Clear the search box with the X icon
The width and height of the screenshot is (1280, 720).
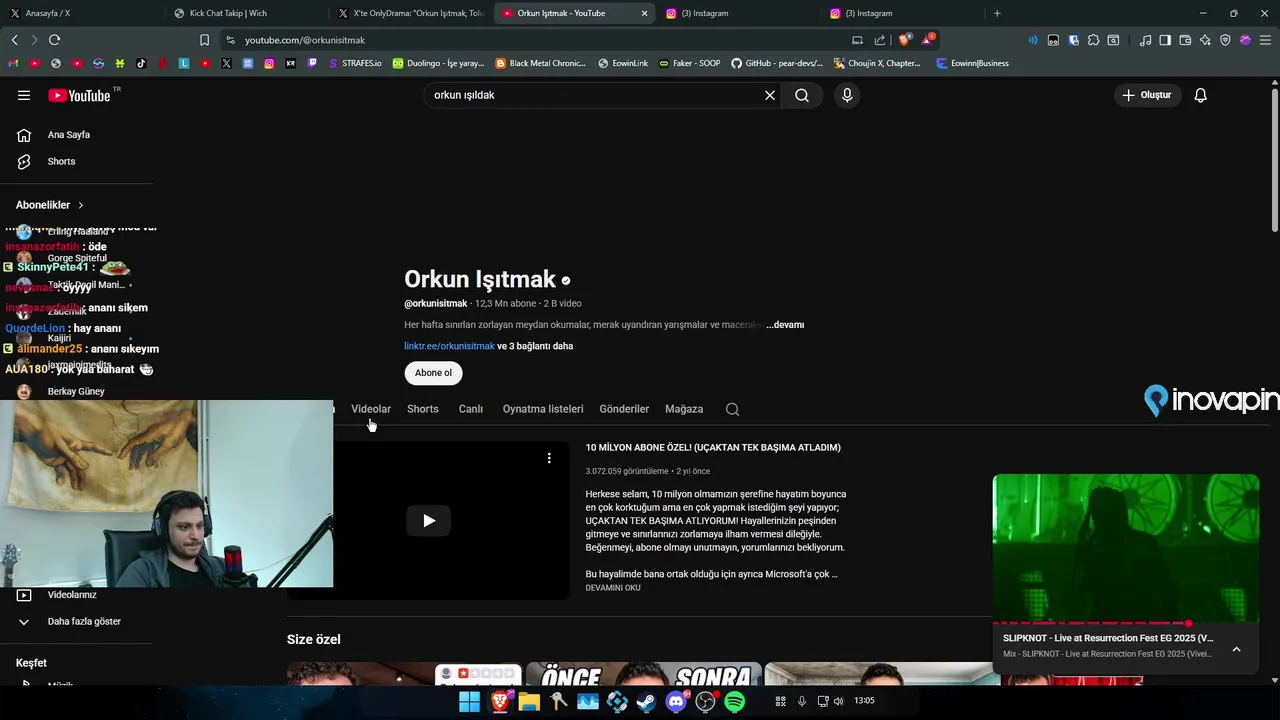click(x=770, y=95)
